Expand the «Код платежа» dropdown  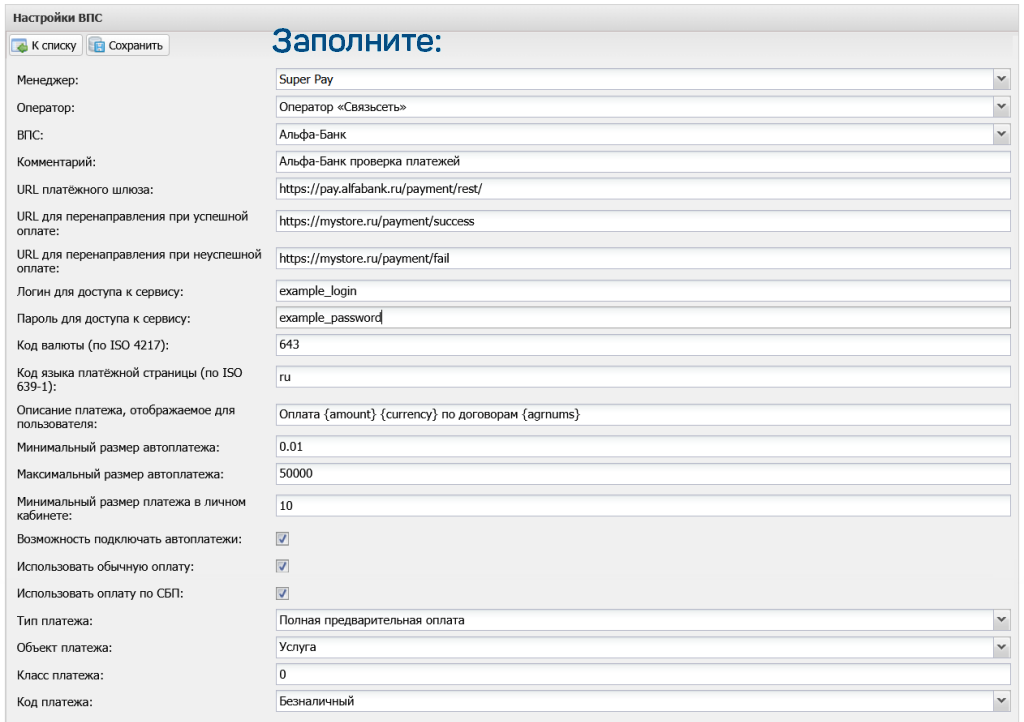click(1002, 701)
